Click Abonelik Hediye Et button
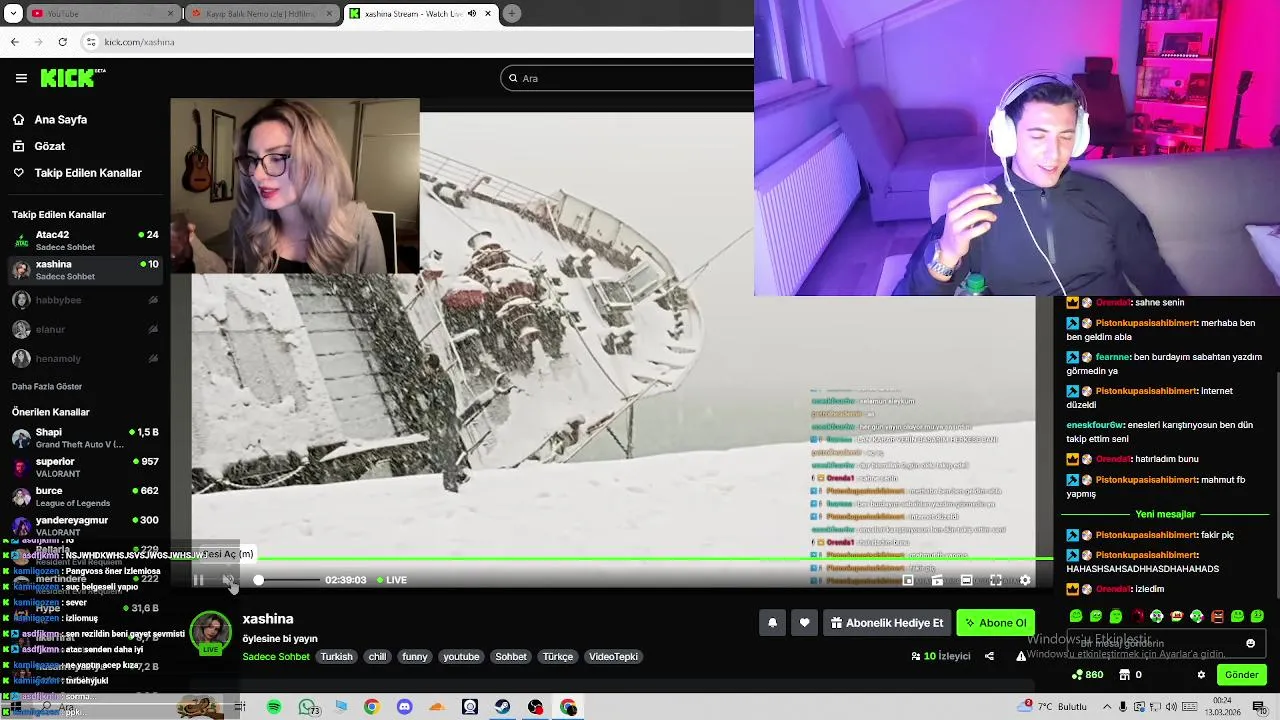Image resolution: width=1280 pixels, height=720 pixels. (887, 623)
